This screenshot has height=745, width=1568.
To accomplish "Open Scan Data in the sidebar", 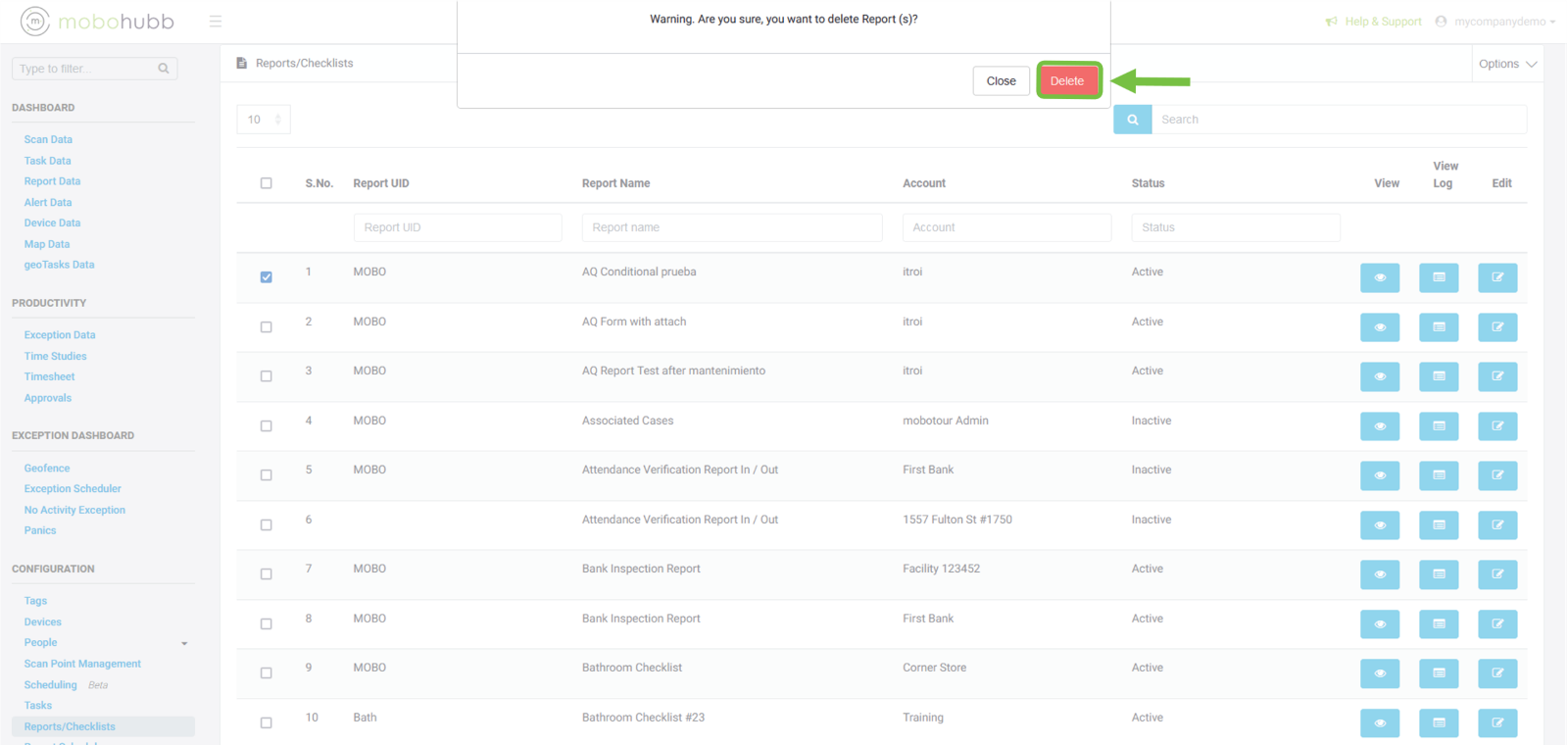I will tap(48, 140).
